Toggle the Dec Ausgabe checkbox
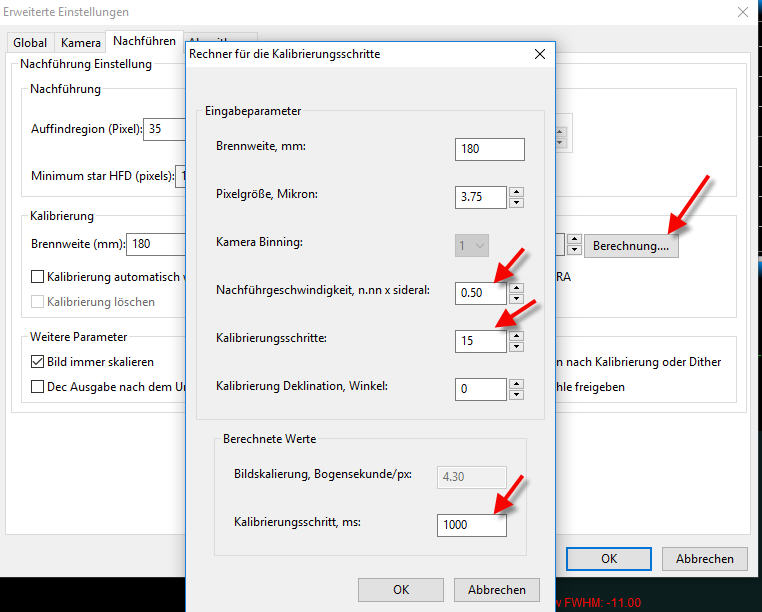The height and width of the screenshot is (612, 762). (x=38, y=387)
